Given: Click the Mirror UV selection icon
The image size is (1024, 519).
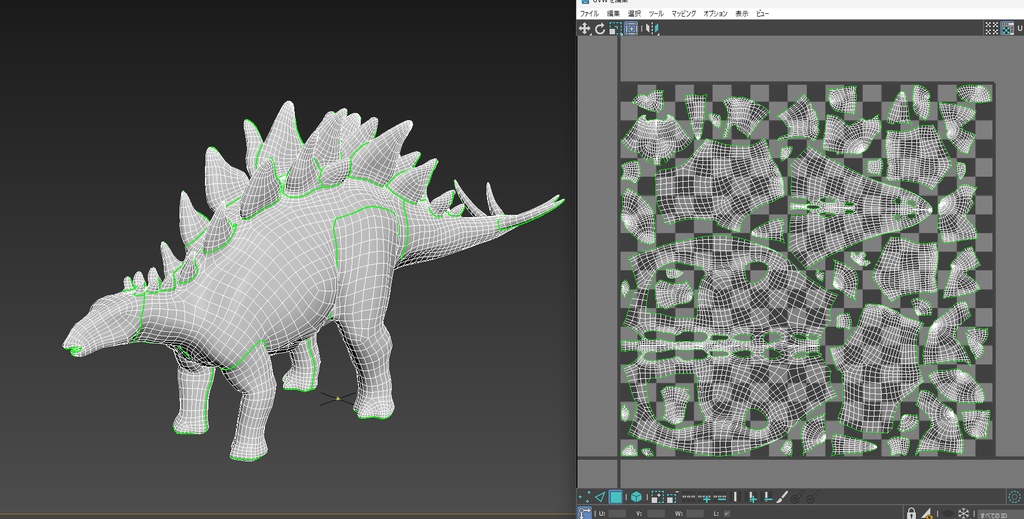Looking at the screenshot, I should tap(652, 28).
